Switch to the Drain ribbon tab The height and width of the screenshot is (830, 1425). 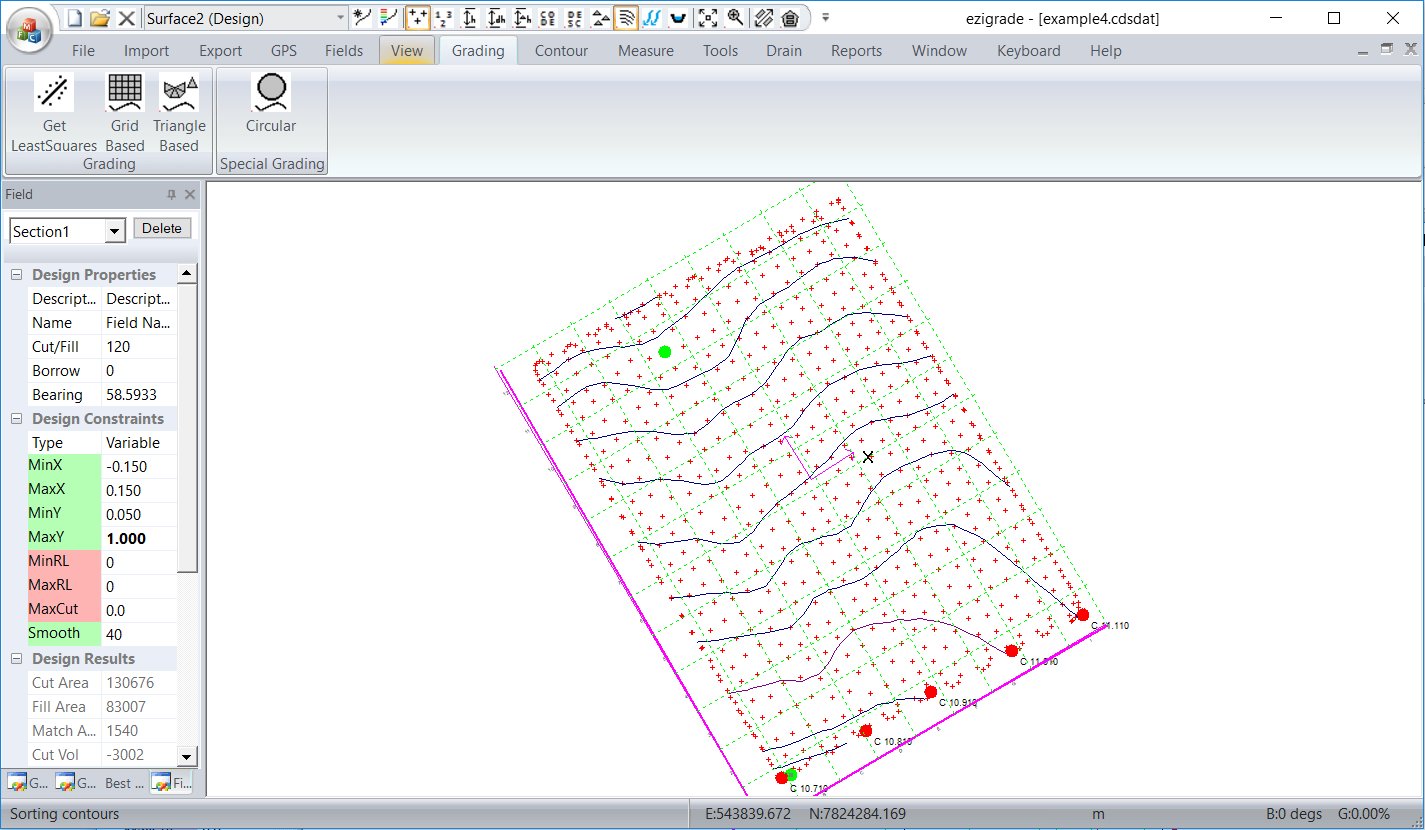coord(784,51)
